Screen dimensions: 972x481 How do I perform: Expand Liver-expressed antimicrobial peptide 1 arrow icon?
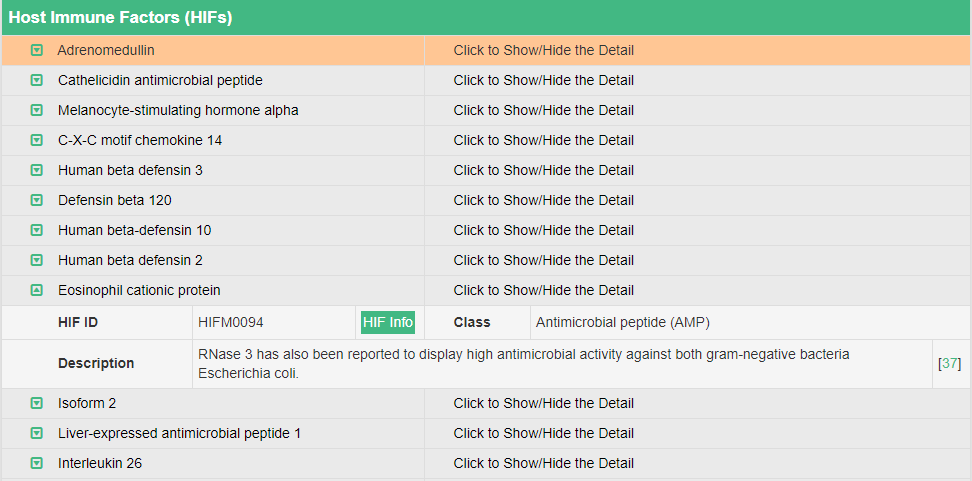(37, 433)
